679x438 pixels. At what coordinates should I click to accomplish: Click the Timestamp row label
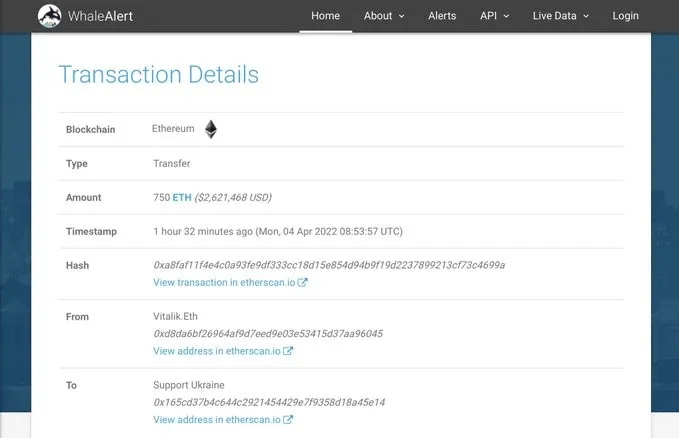(91, 232)
